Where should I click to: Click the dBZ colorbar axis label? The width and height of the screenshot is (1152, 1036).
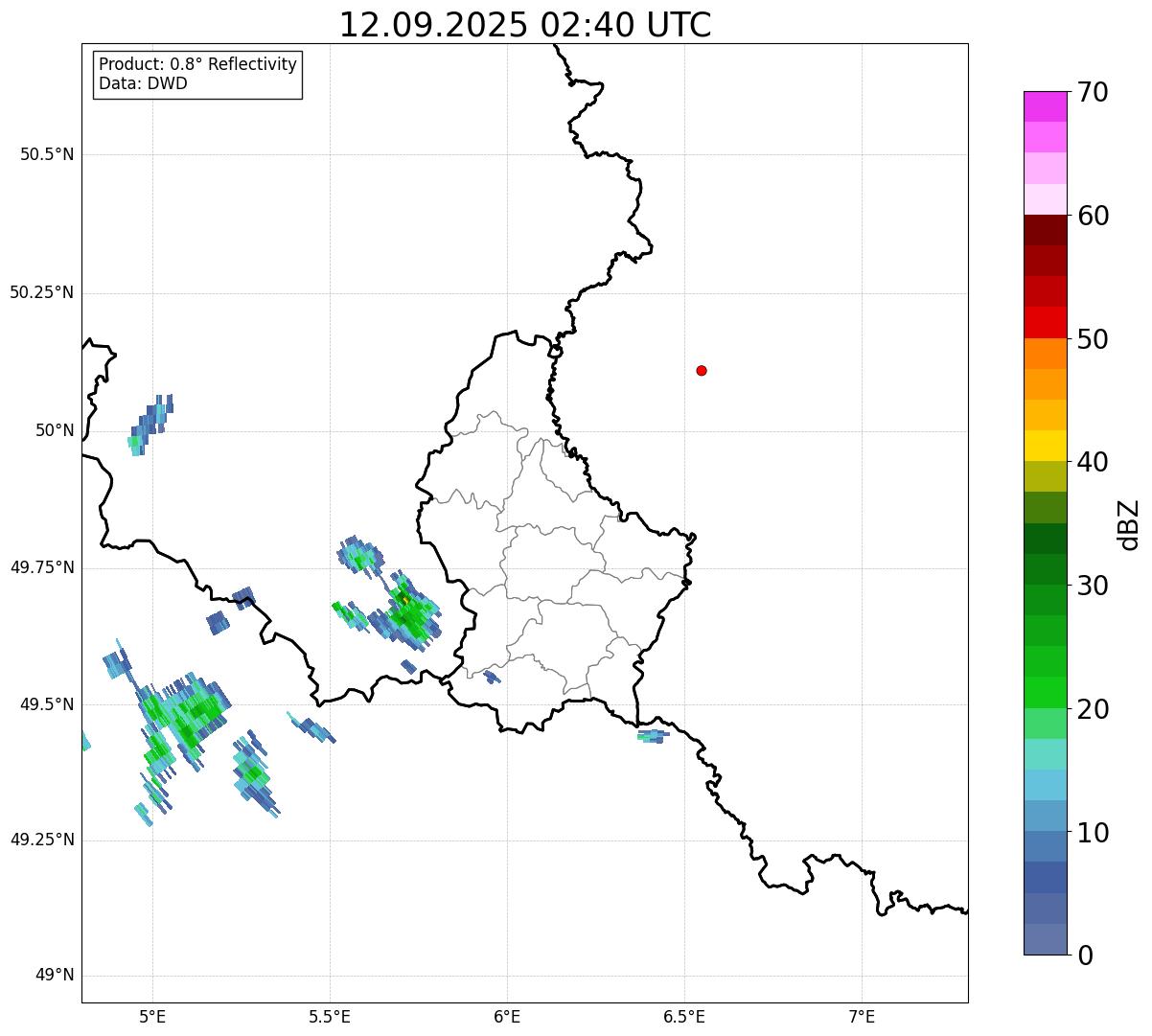1130,524
